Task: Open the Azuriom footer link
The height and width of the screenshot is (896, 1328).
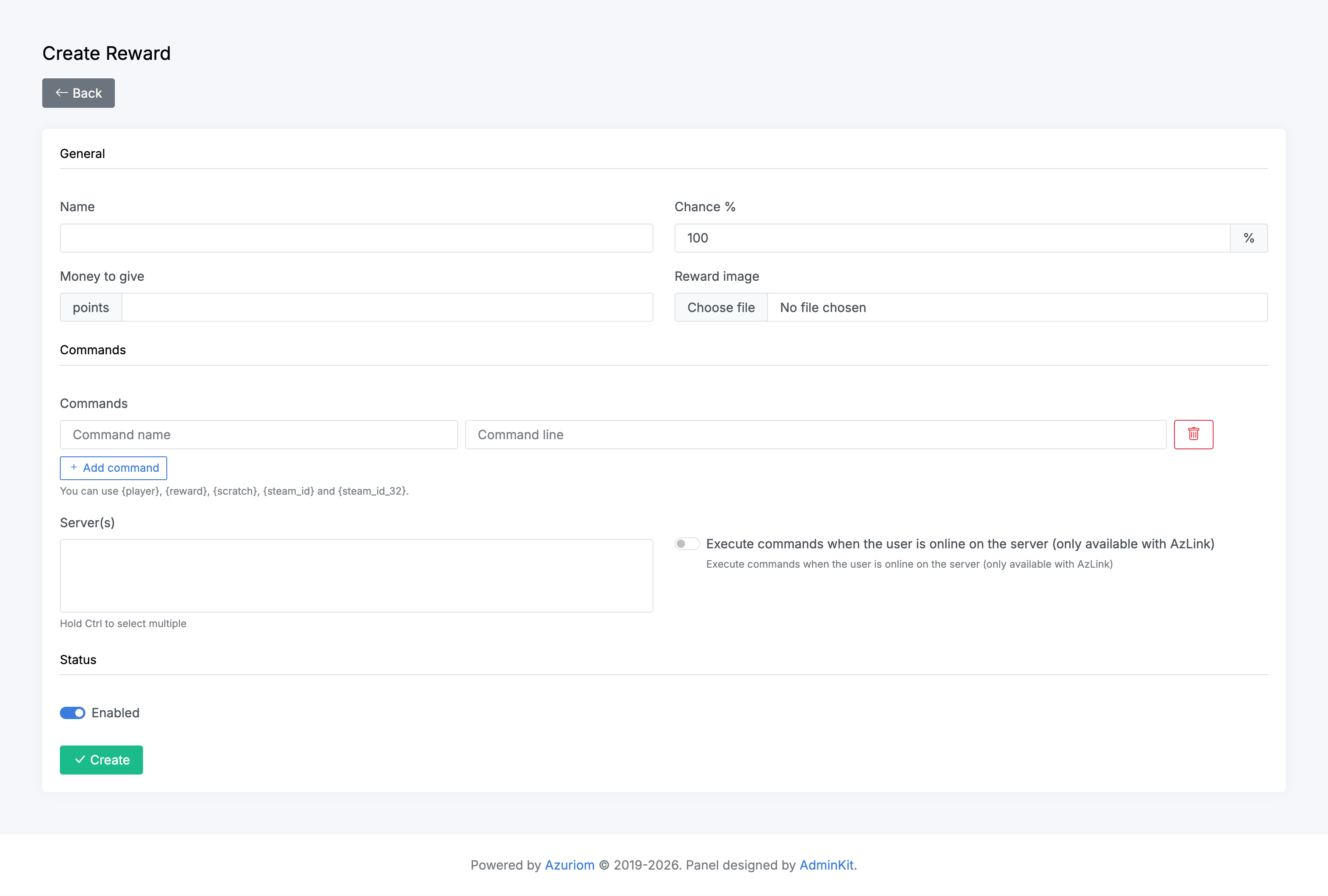Action: 569,865
